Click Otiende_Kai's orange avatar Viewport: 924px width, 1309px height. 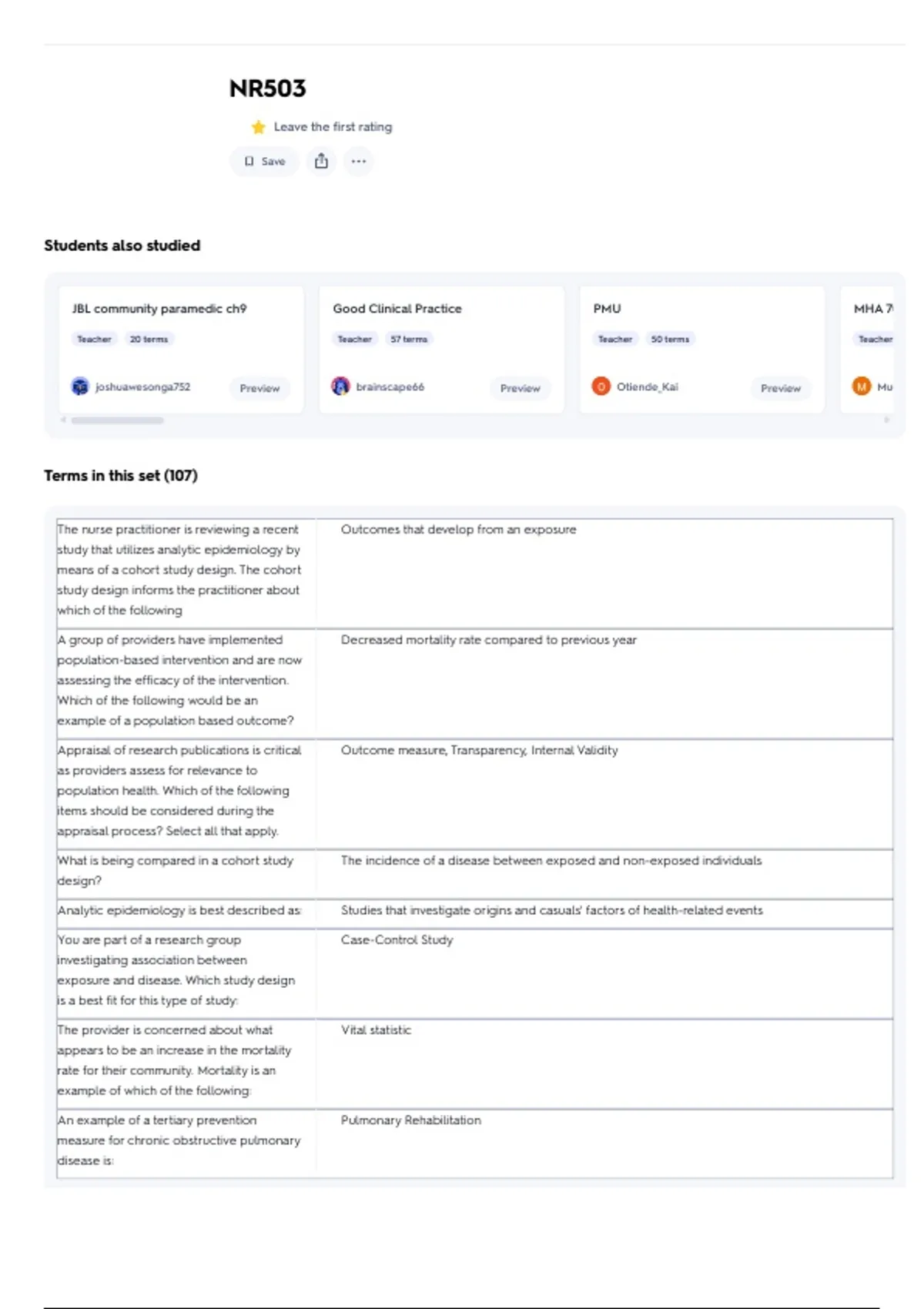click(601, 387)
